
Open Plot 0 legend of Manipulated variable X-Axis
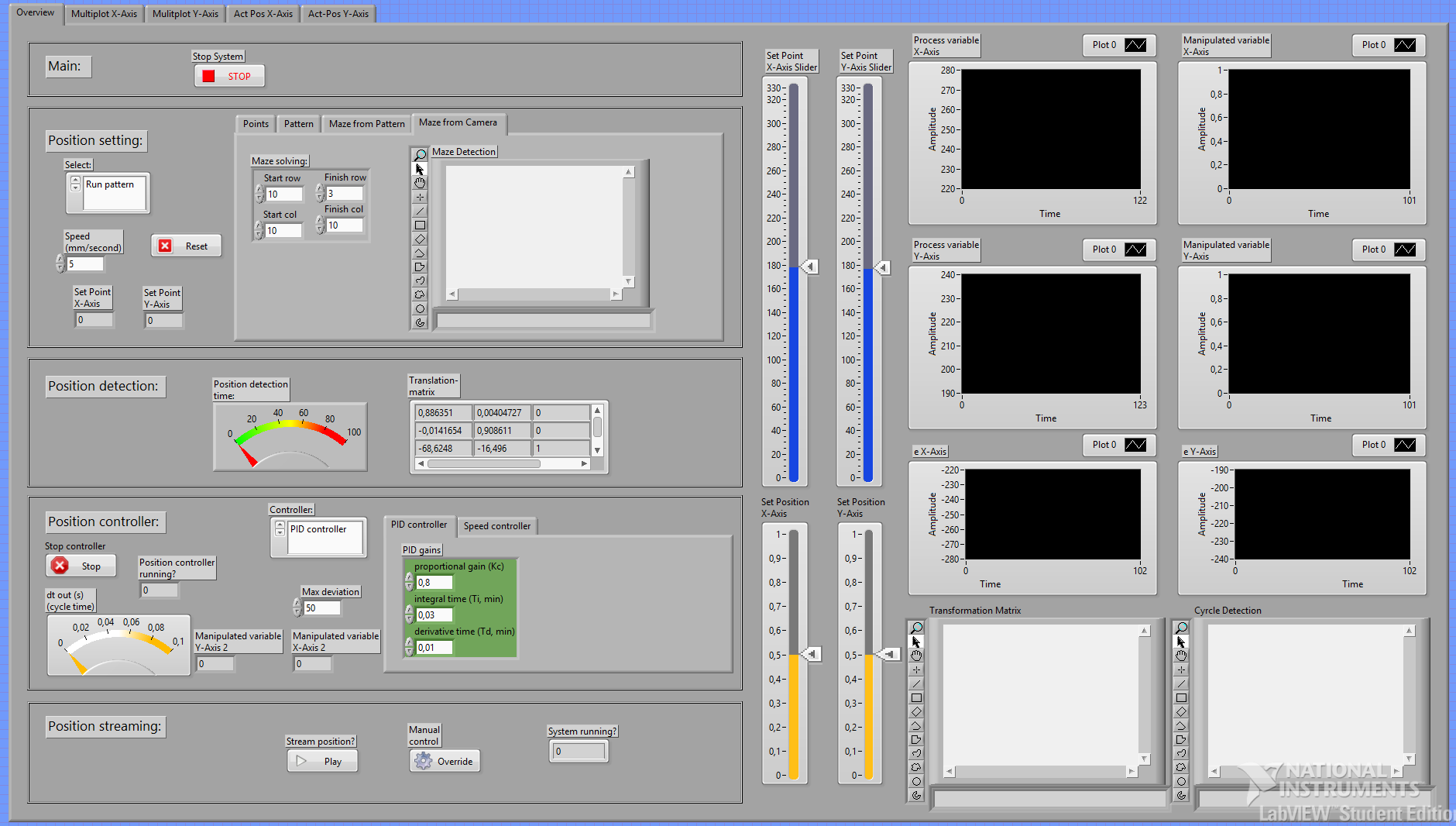click(x=1389, y=45)
